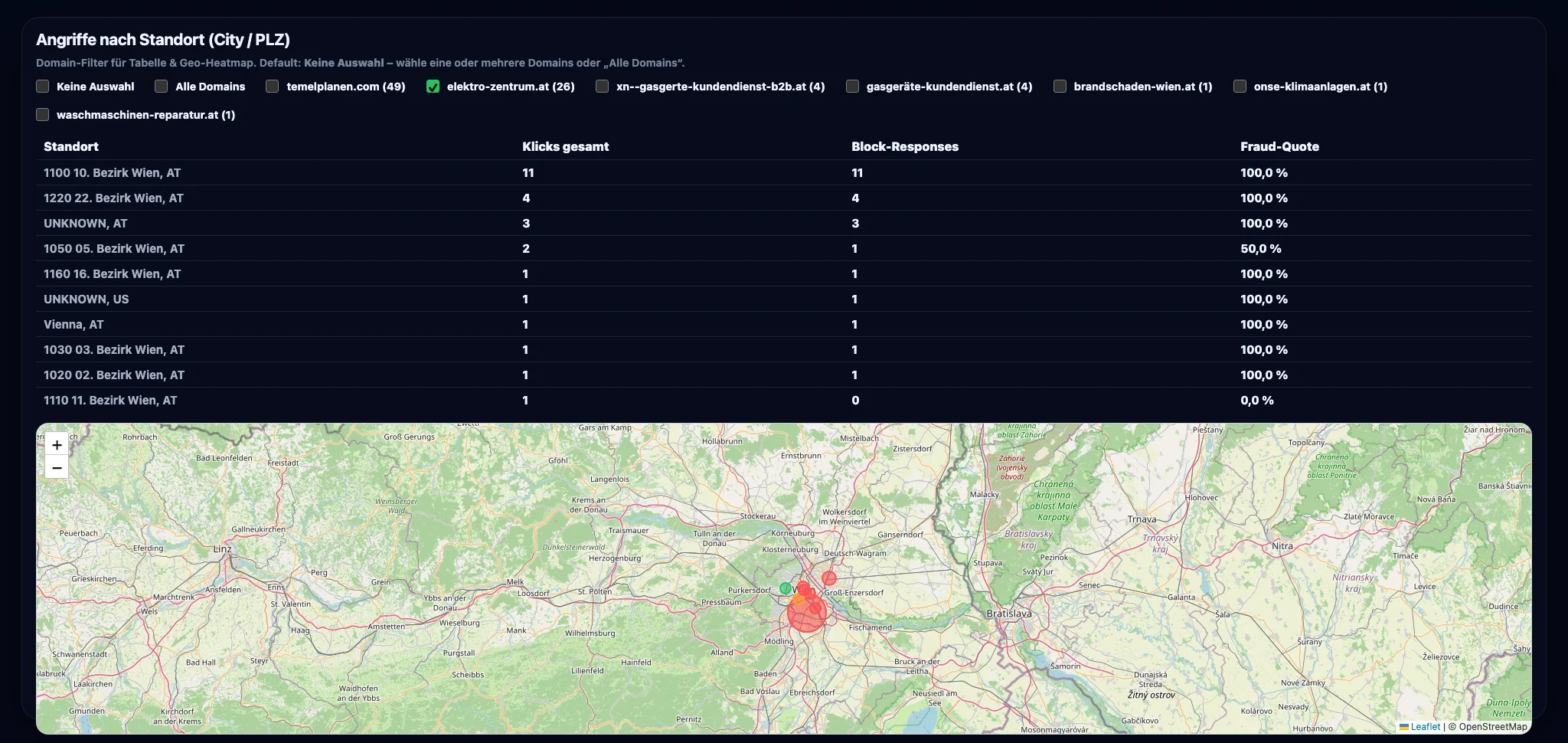
Task: Toggle xn--gasgerte-kundendienst-b2b.at (4) checkbox
Action: (603, 86)
